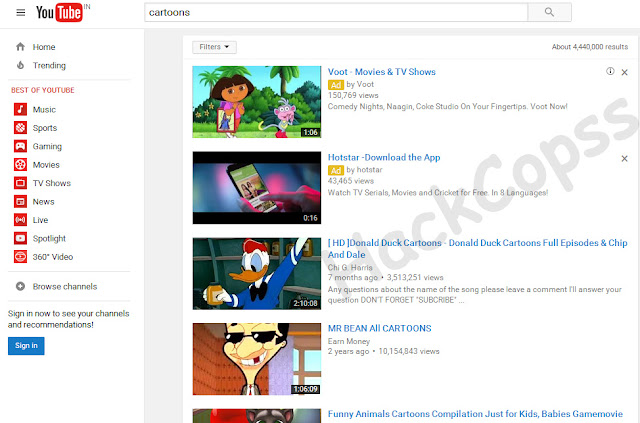Click the Hotstar ad description text
The height and width of the screenshot is (423, 640).
click(438, 193)
